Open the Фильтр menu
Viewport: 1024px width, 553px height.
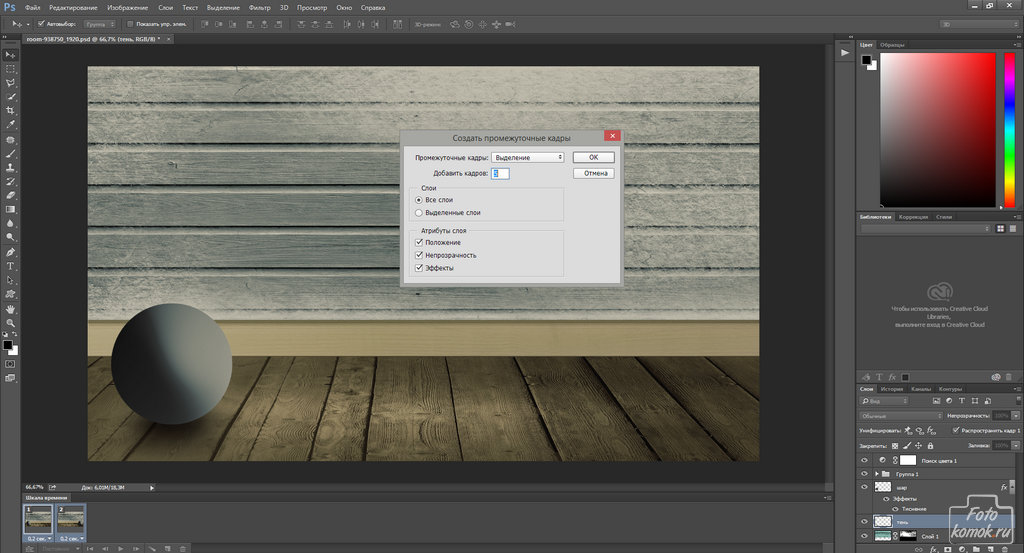[x=258, y=7]
